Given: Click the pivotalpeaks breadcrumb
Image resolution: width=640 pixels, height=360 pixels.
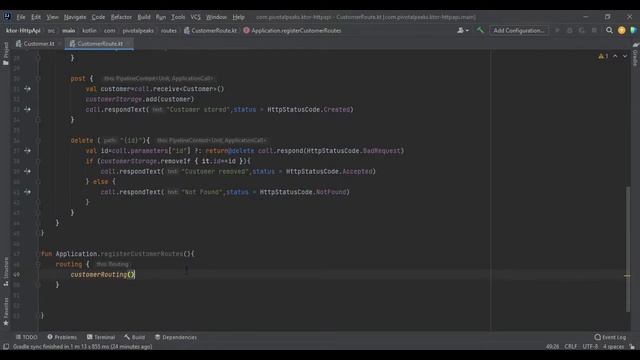Looking at the screenshot, I should 138,31.
